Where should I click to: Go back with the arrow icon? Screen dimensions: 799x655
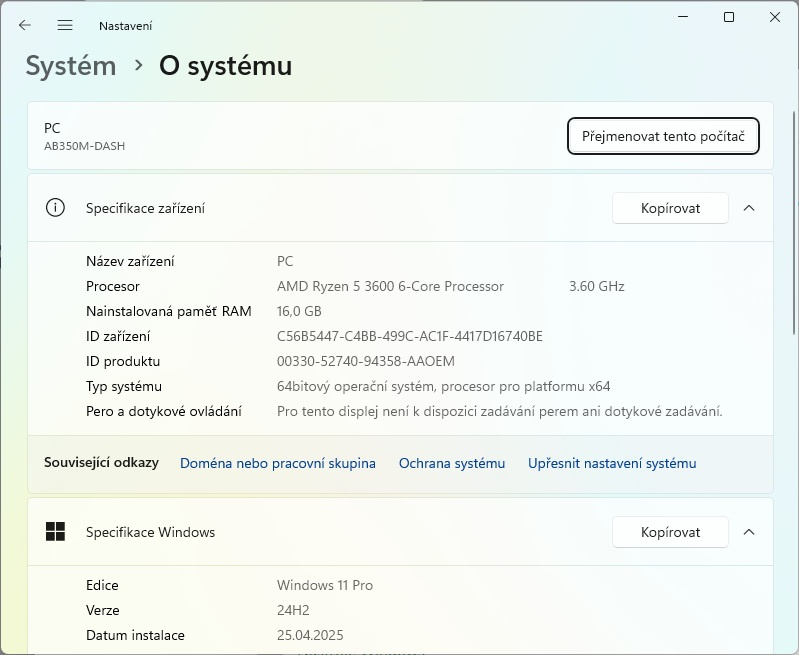coord(24,25)
